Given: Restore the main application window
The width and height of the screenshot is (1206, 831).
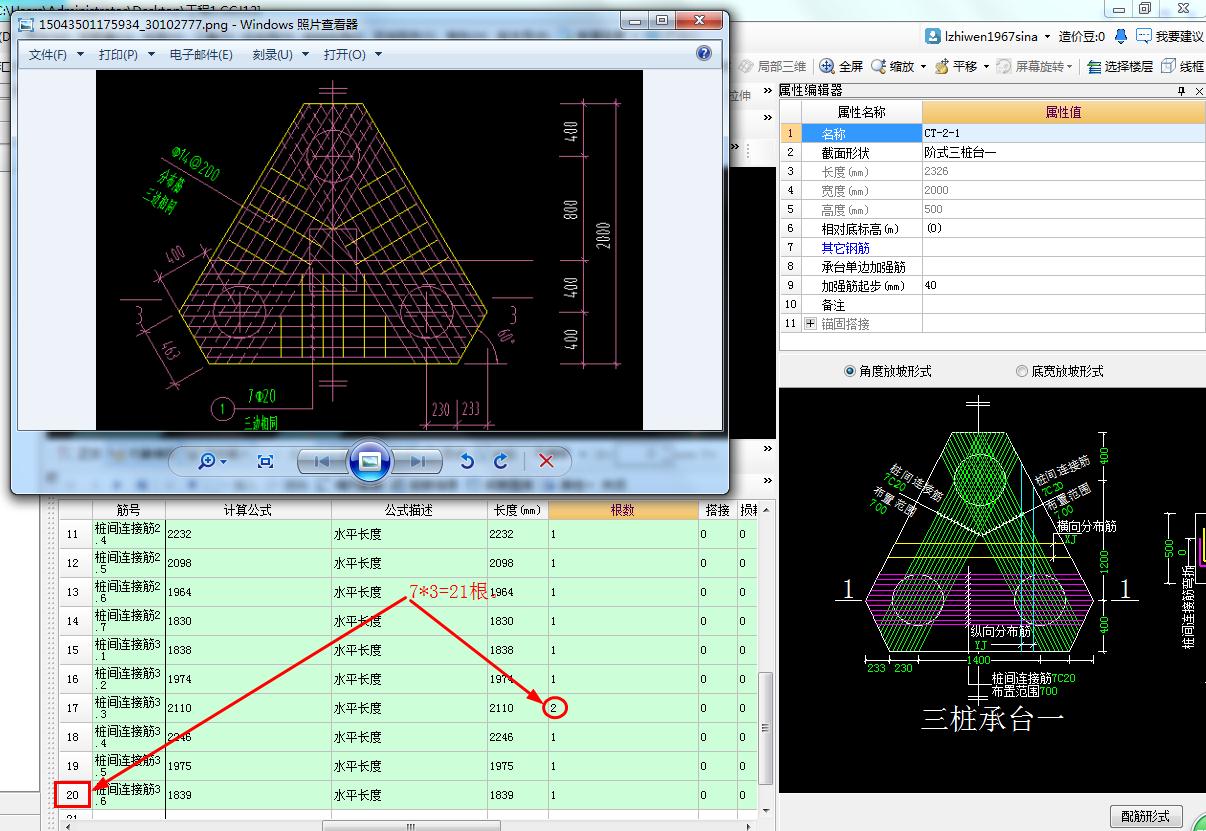Looking at the screenshot, I should point(1144,8).
